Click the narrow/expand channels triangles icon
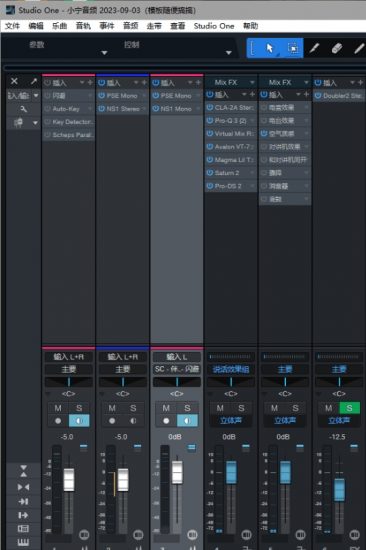Screen dimensions: 366x550 23,471
